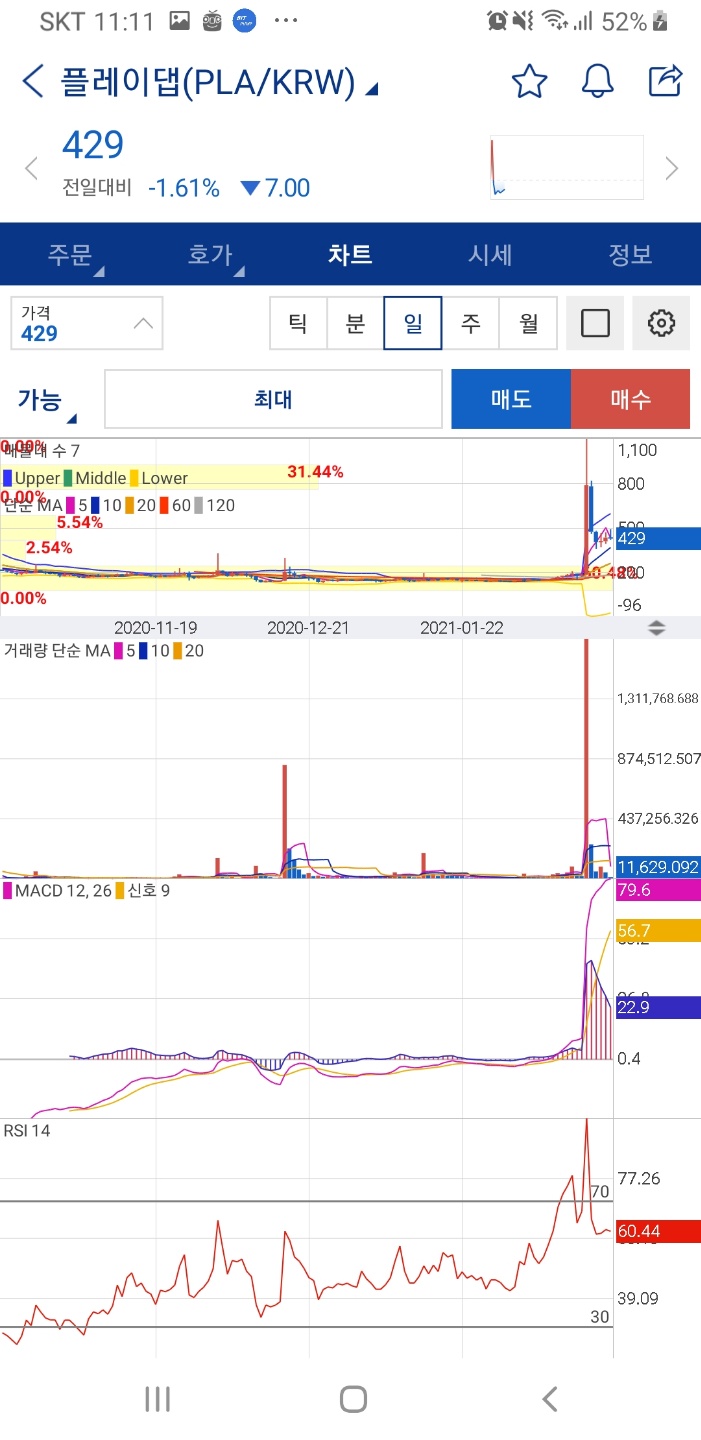Open coin selector dropdown next to PLA/KRW
Viewport: 701px width, 1440px height.
[x=372, y=90]
